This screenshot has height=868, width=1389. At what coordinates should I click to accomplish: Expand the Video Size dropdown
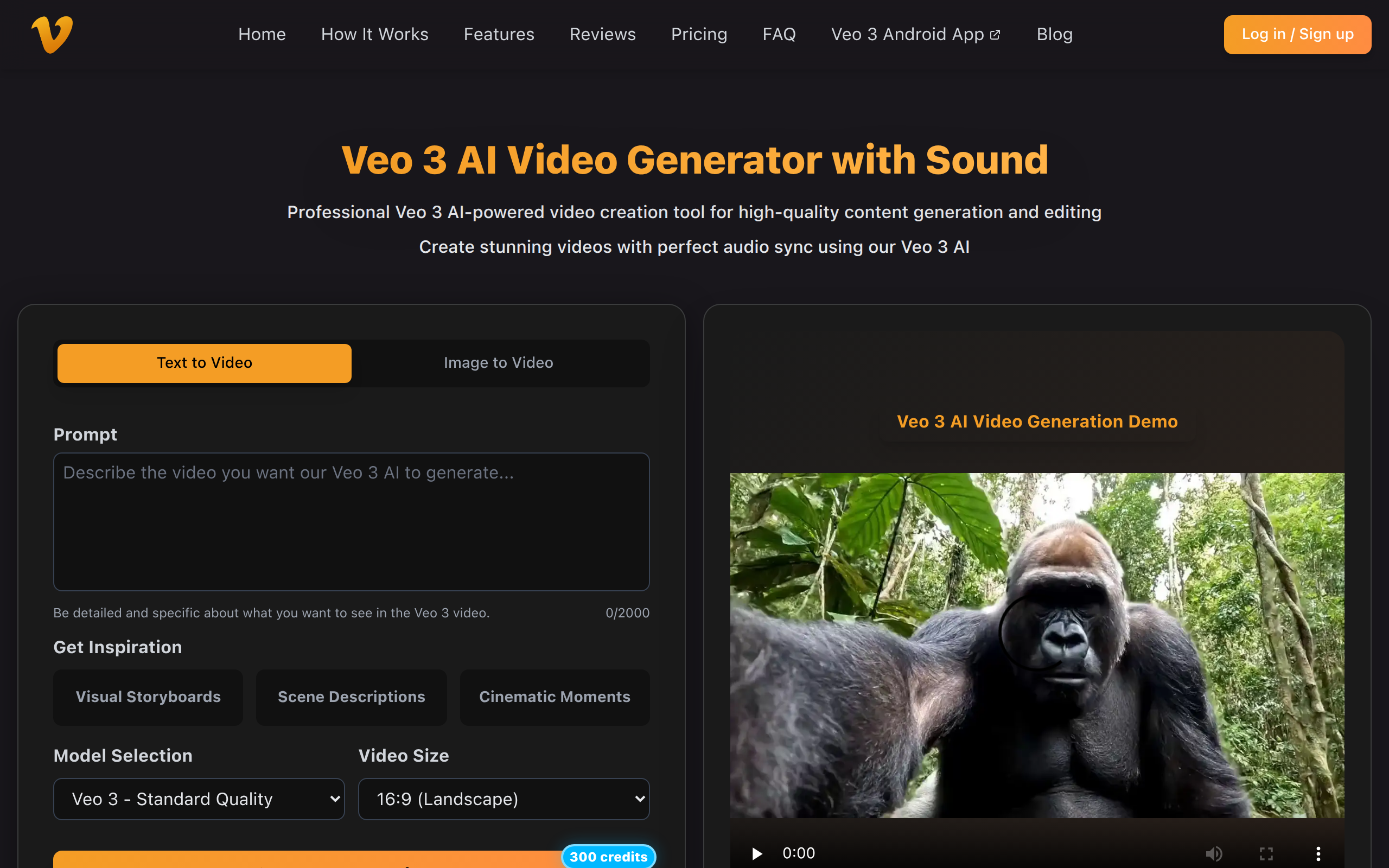click(504, 799)
